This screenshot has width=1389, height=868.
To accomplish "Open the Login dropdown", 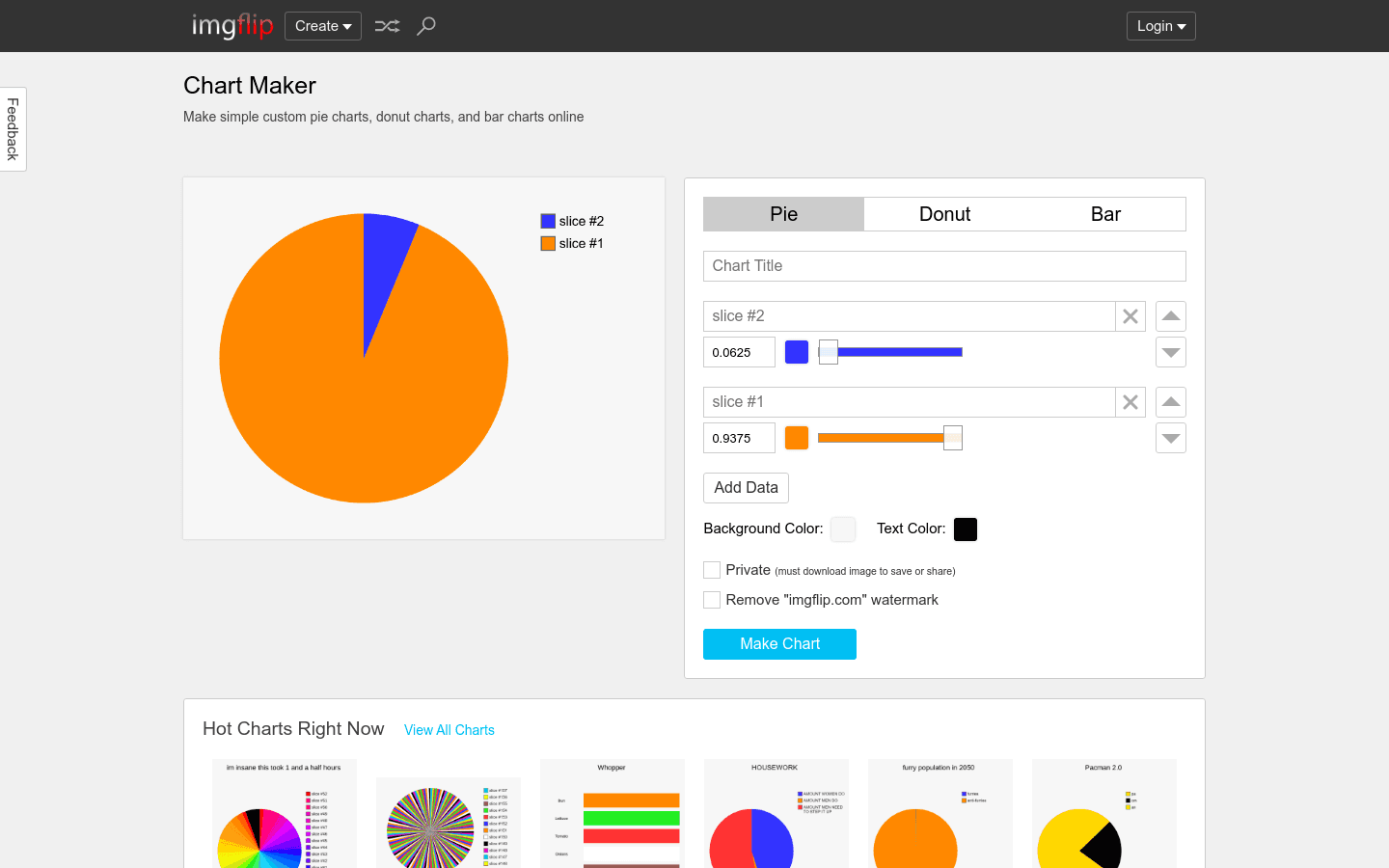I will point(1160,26).
